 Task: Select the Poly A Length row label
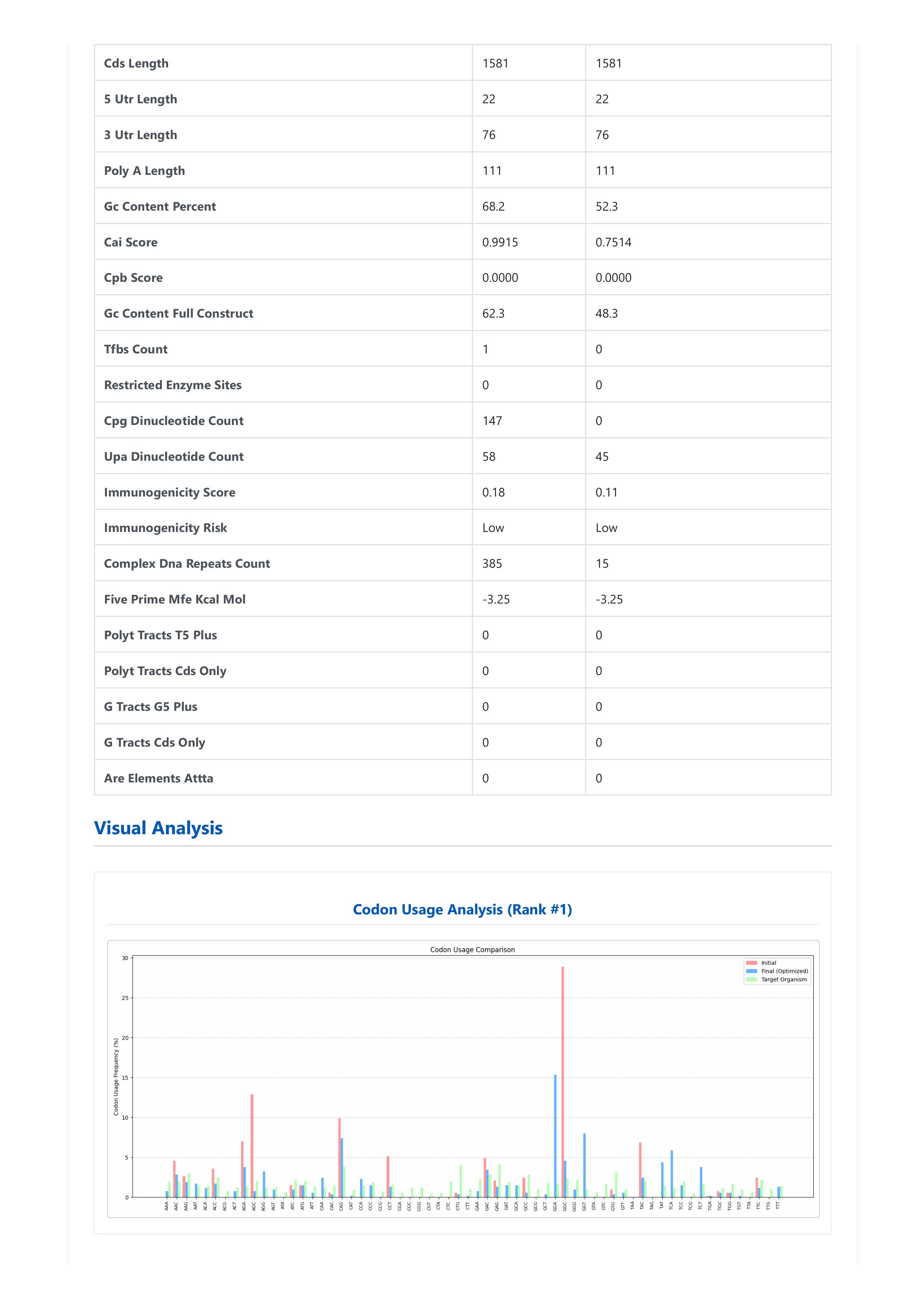point(144,170)
